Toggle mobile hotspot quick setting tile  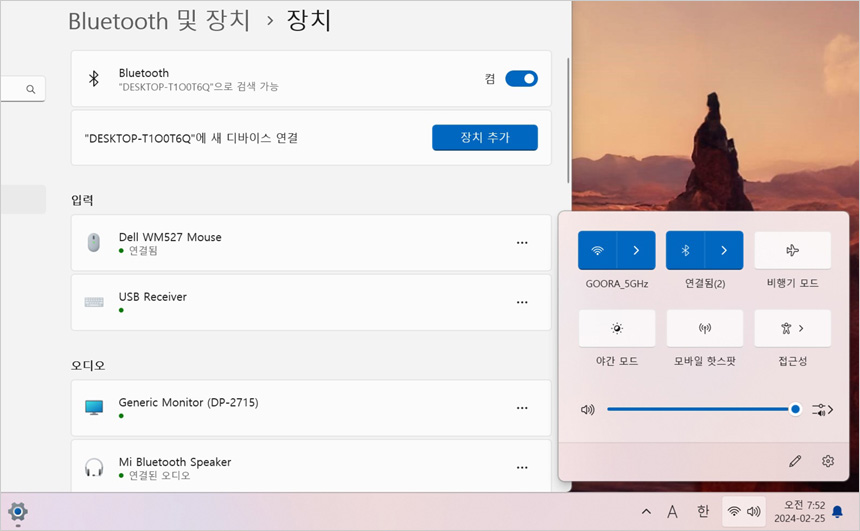point(704,328)
